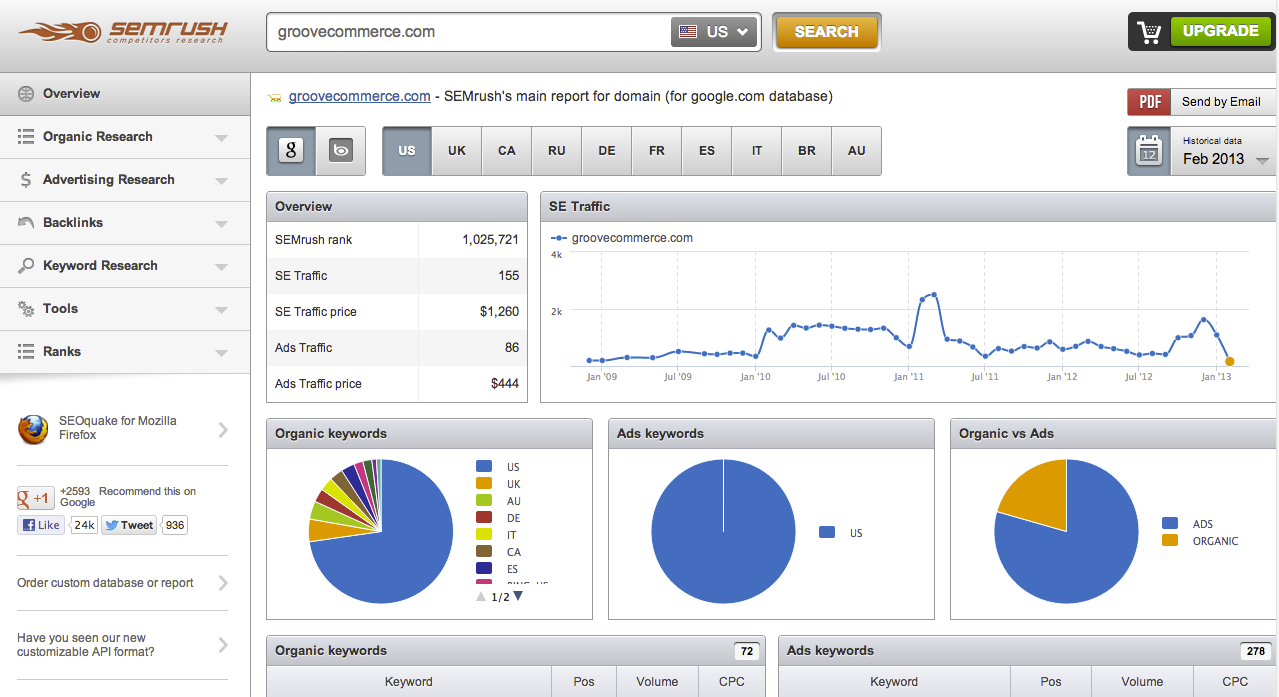Click the US swatch in Organic keywords legend
Viewport: 1279px width, 697px height.
484,467
